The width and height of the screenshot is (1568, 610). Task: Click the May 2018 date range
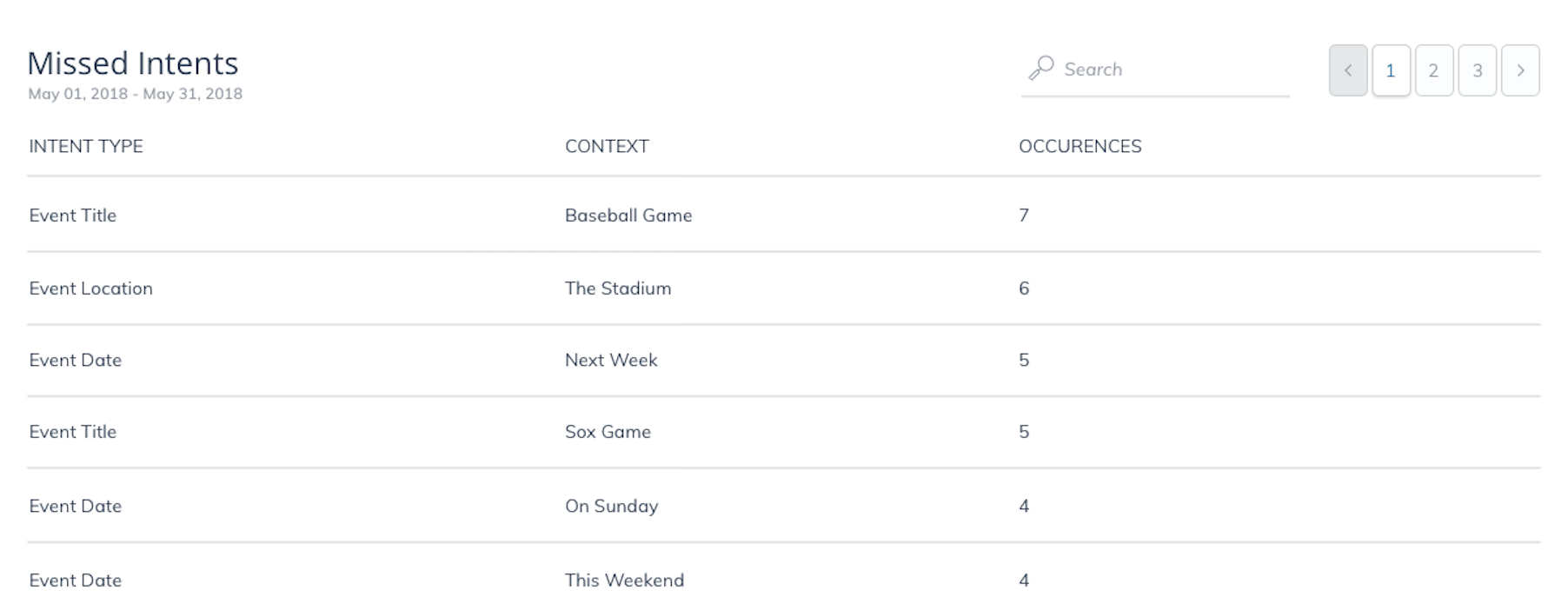pos(135,94)
